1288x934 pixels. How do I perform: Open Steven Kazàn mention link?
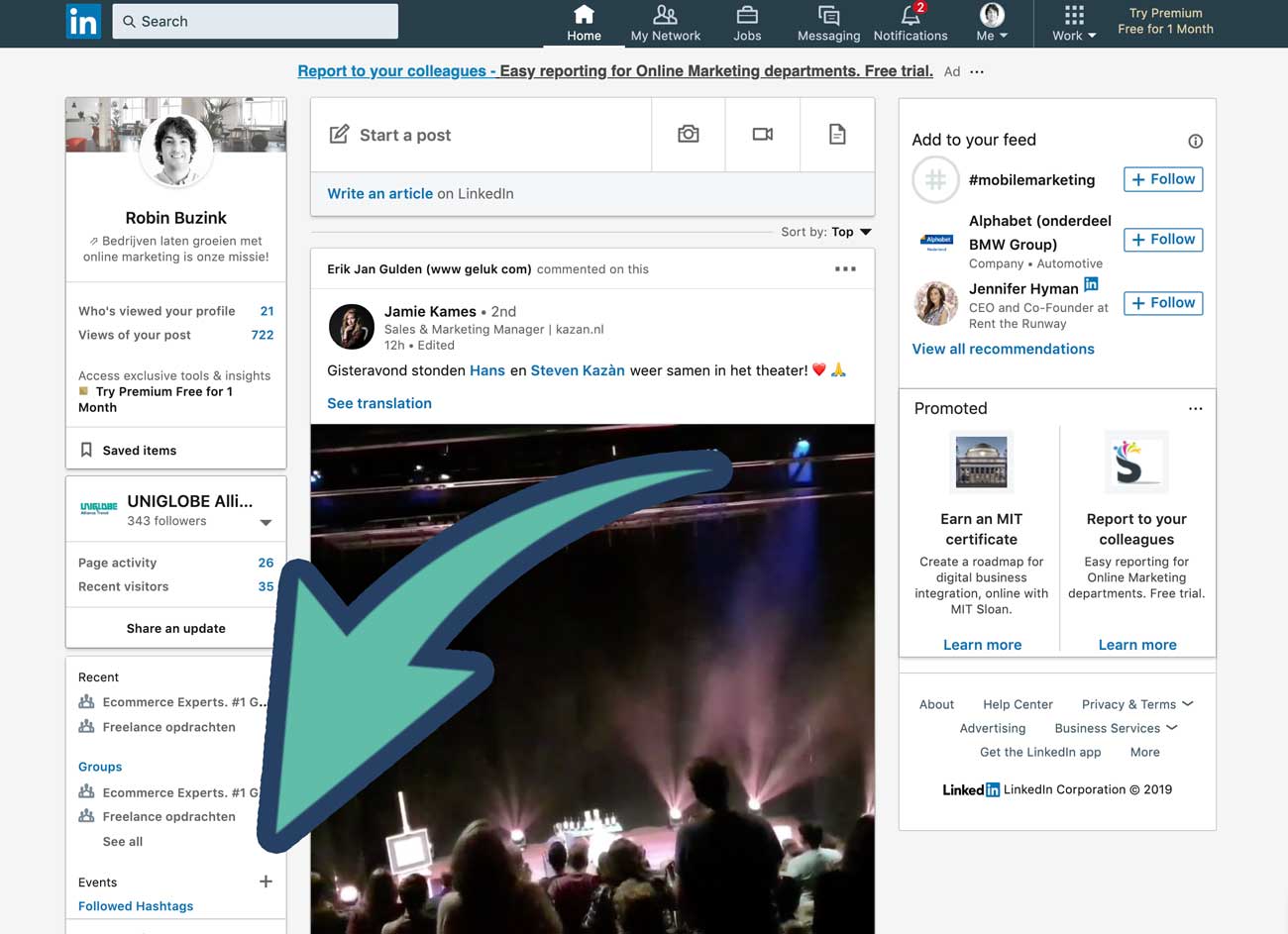(578, 370)
